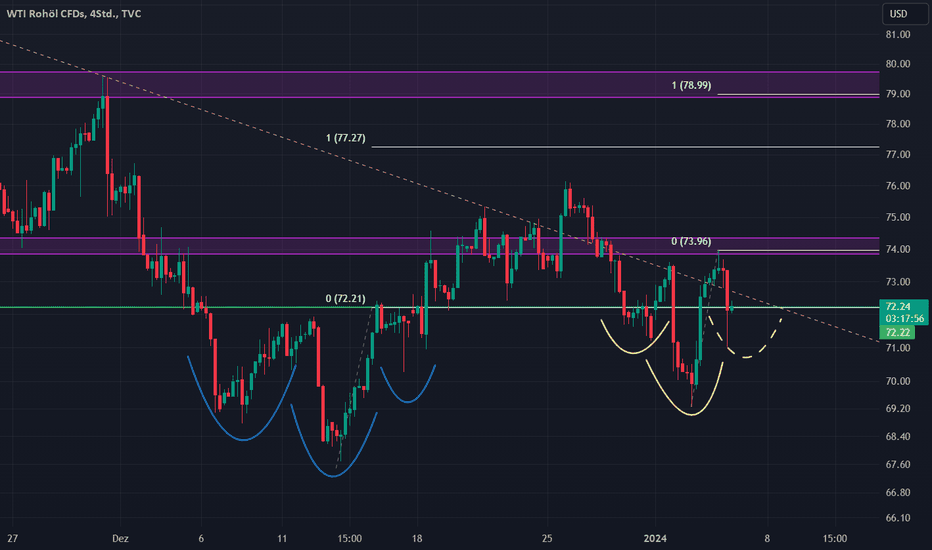Select the Fibonacci label 1 (78.99)
Screen dimensions: 932x550
tap(691, 86)
